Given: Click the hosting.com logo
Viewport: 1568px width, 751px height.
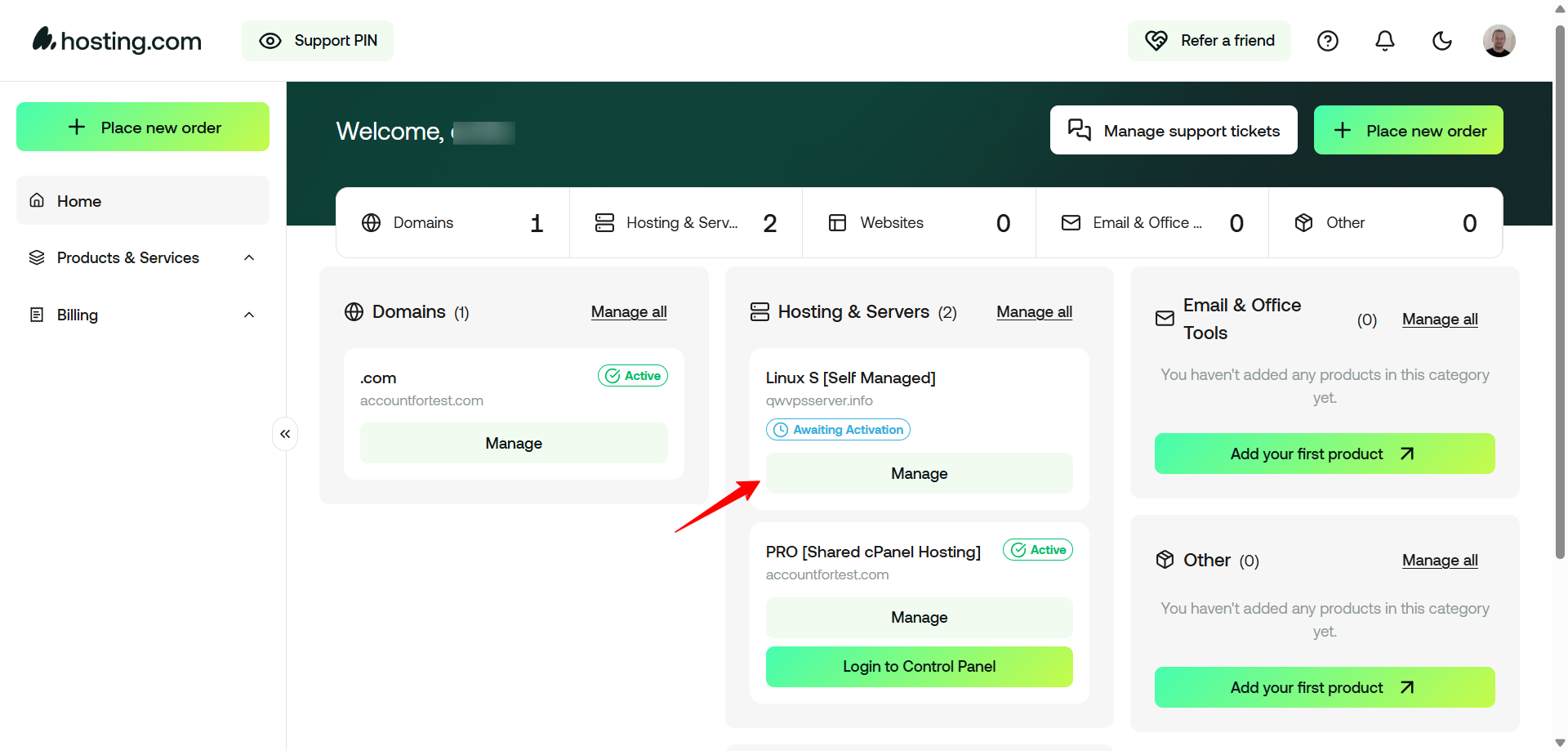Looking at the screenshot, I should 117,40.
